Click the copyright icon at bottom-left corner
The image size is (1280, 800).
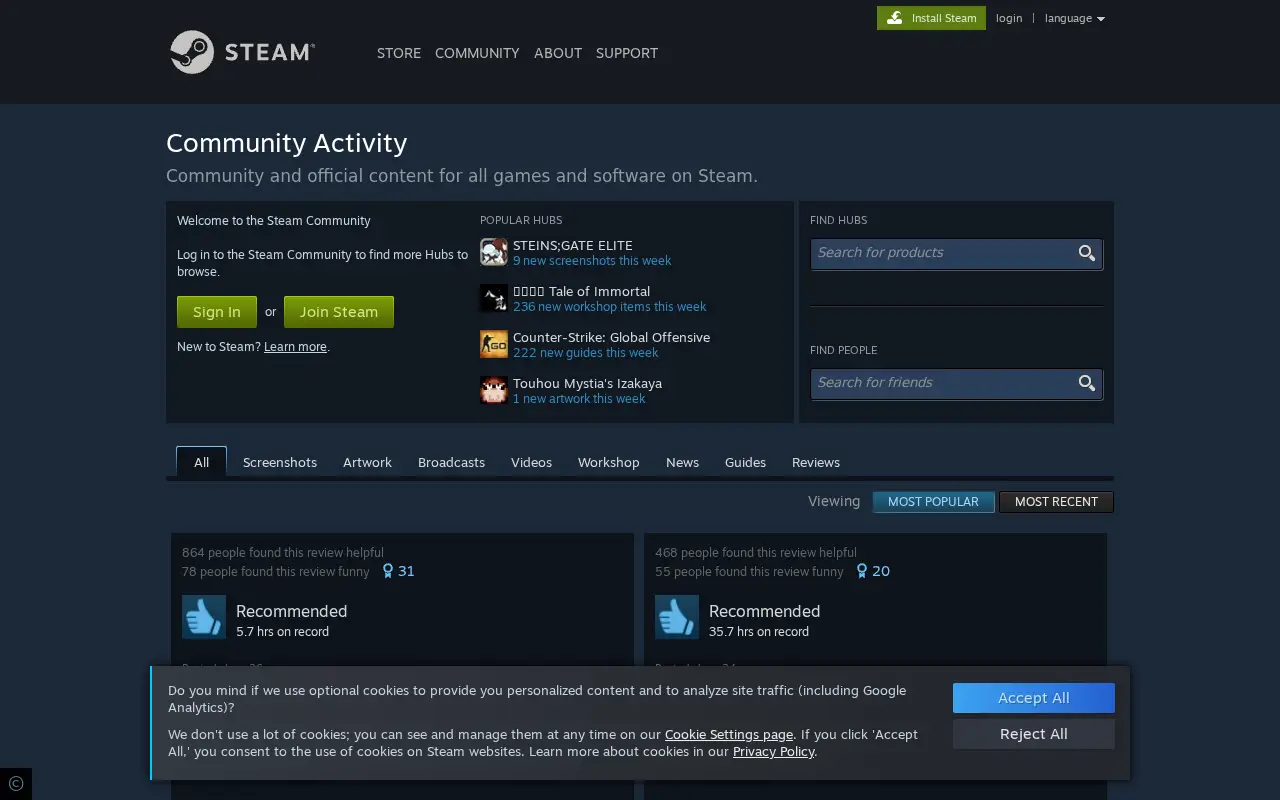tap(15, 784)
